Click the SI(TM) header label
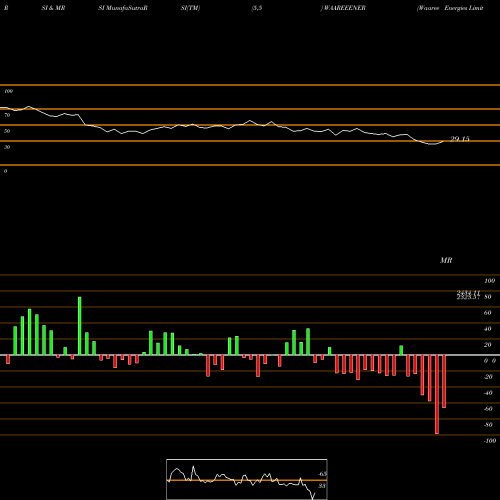 (x=190, y=8)
